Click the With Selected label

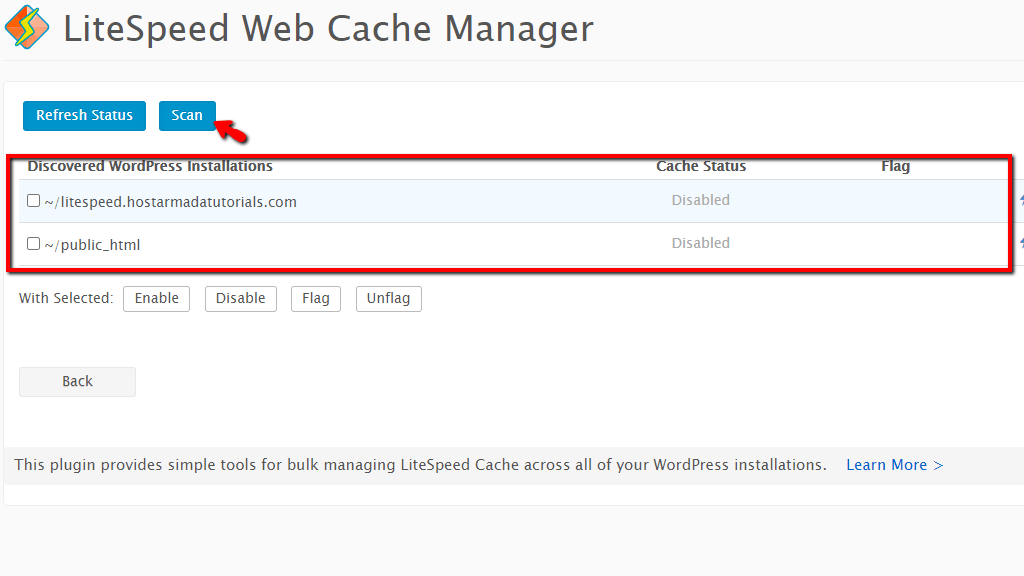(x=66, y=298)
